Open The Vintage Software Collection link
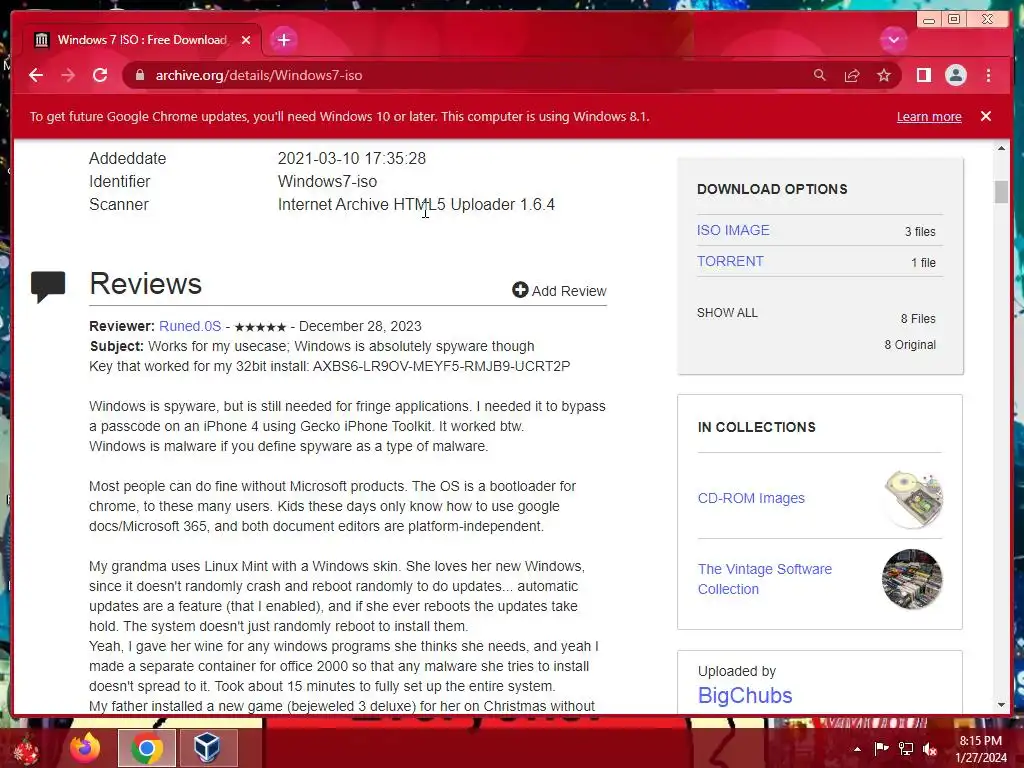The image size is (1024, 768). click(765, 579)
